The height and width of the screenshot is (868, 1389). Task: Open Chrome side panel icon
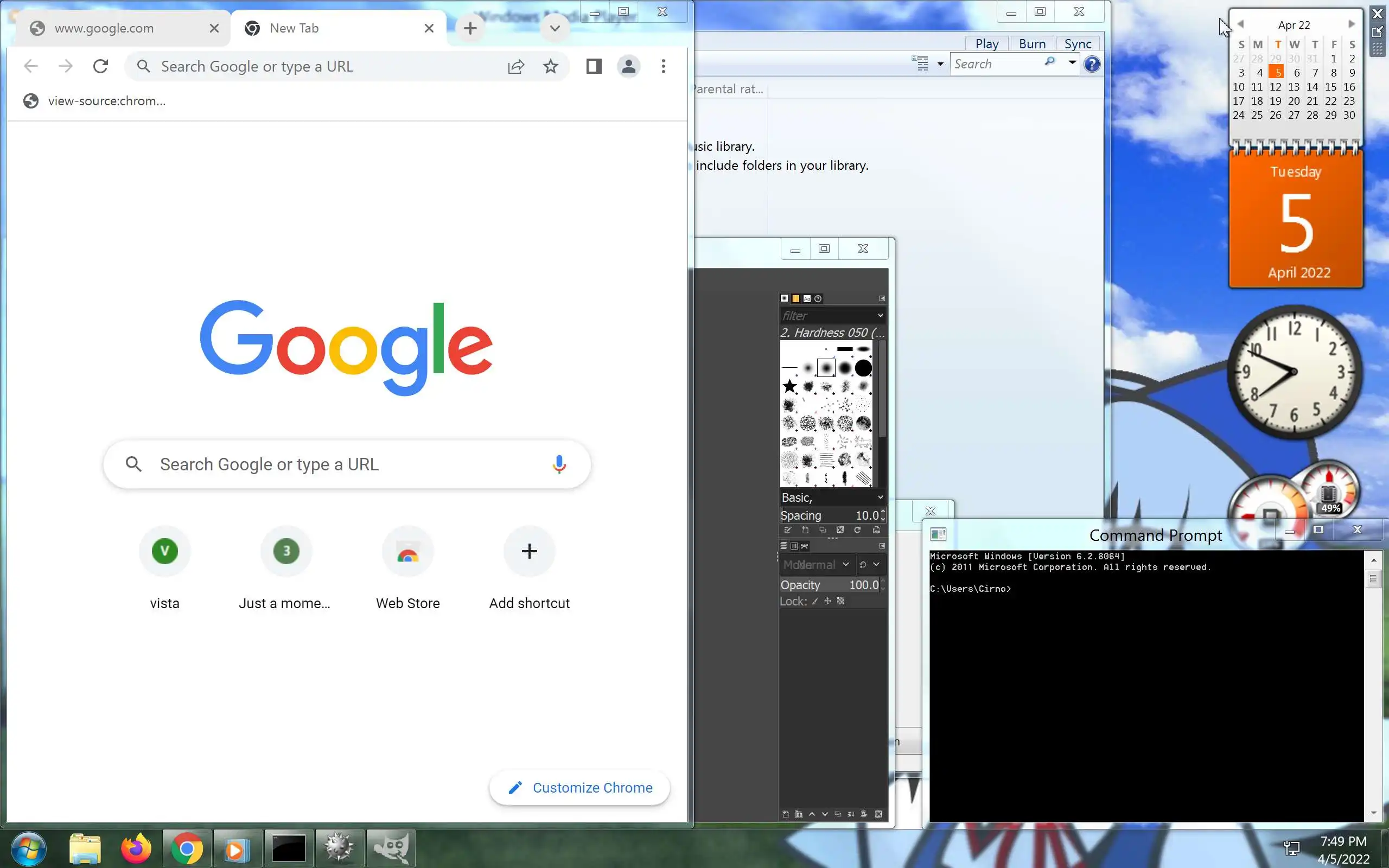click(x=594, y=67)
